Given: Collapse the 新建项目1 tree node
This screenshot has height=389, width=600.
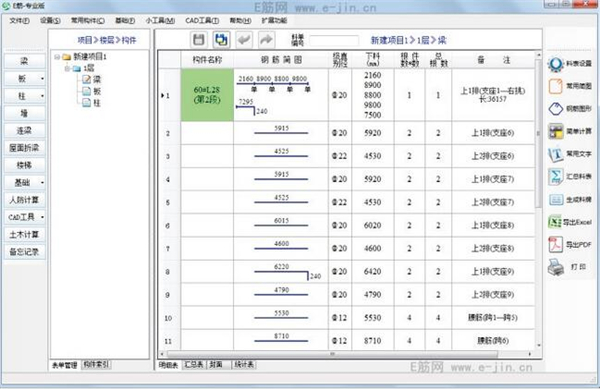Looking at the screenshot, I should click(x=57, y=57).
